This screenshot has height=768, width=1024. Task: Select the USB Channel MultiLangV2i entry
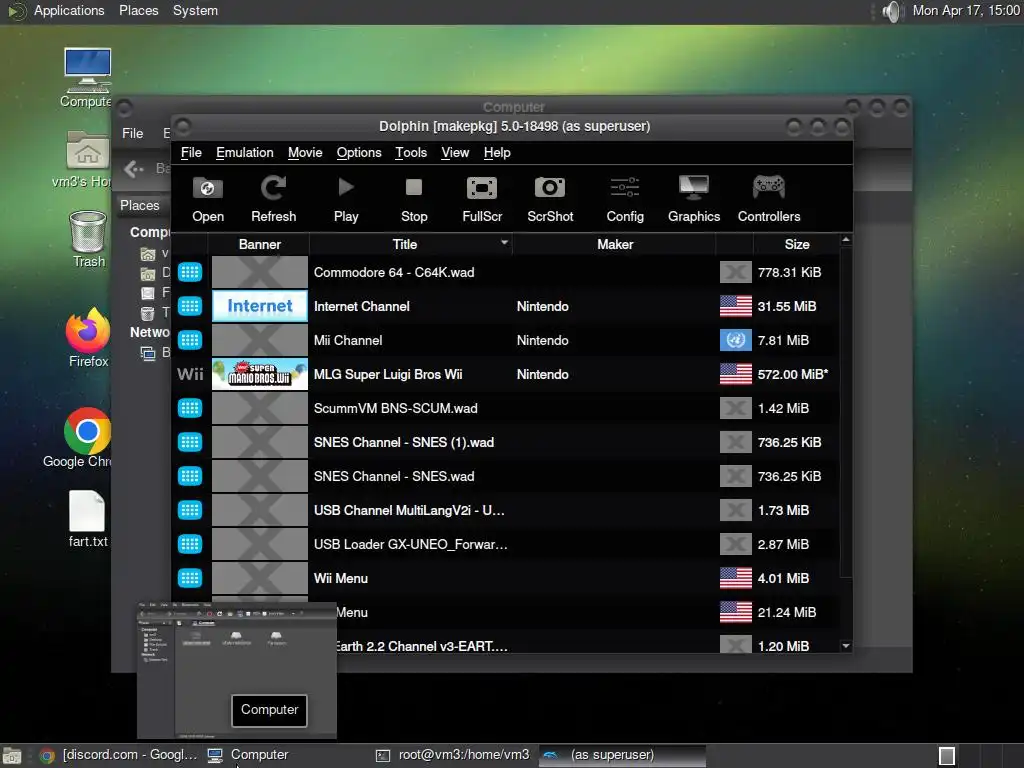pos(409,510)
